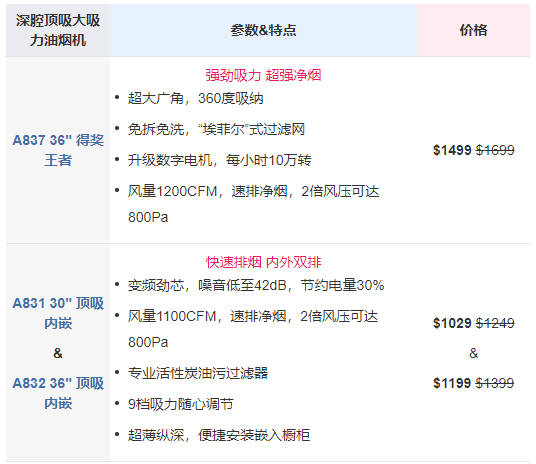Click the 升级数字电机 bullet text
536x464 pixels.
pos(219,160)
